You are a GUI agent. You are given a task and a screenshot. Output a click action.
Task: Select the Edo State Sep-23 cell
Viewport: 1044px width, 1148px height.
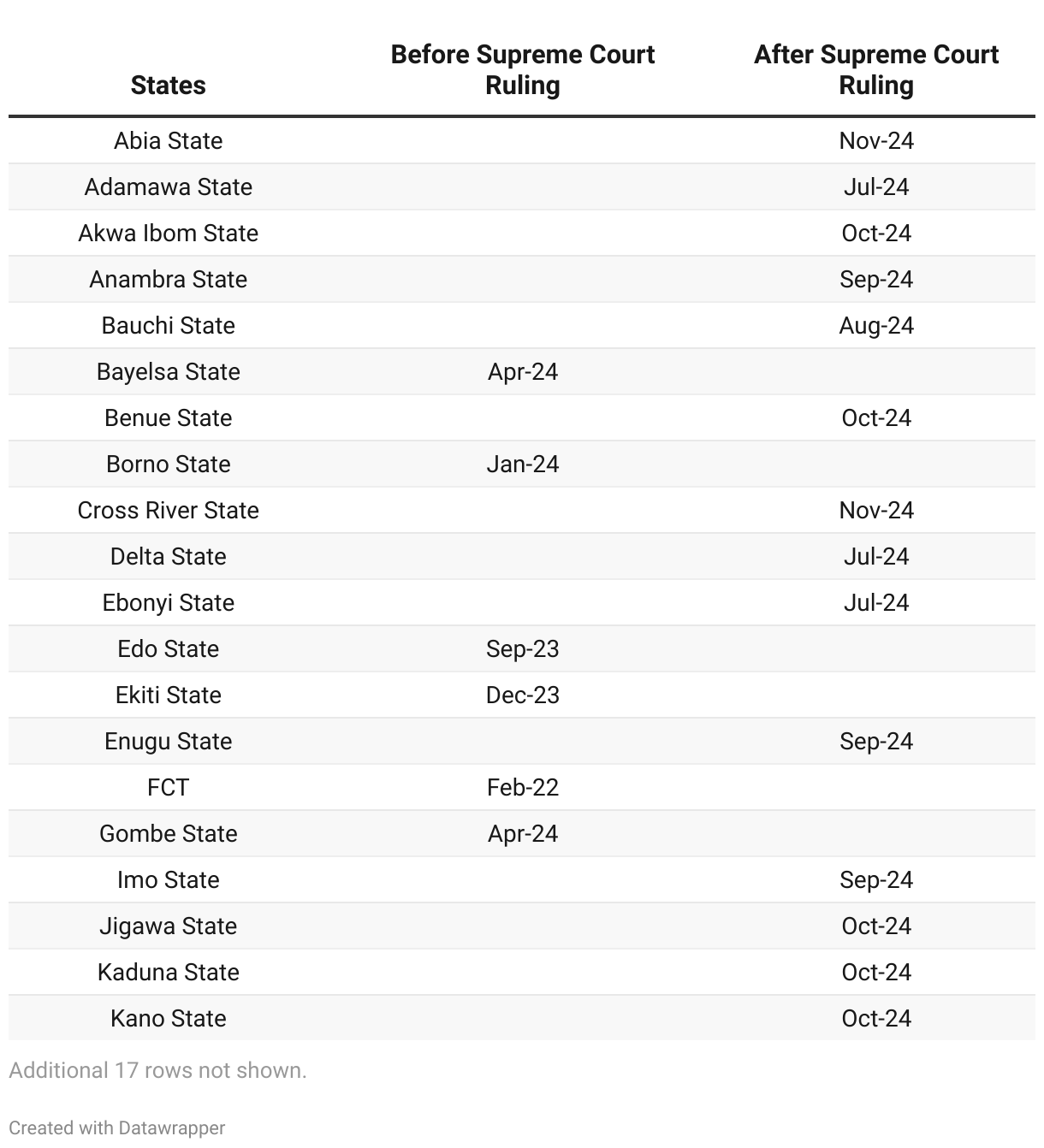522,648
